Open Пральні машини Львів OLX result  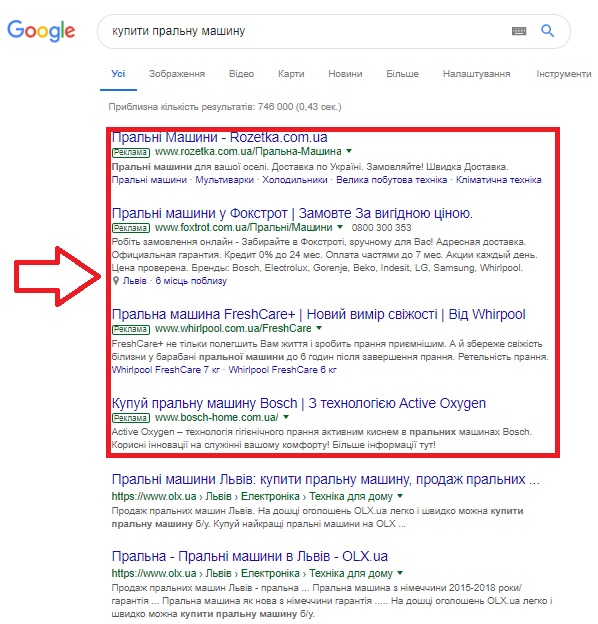coord(325,479)
